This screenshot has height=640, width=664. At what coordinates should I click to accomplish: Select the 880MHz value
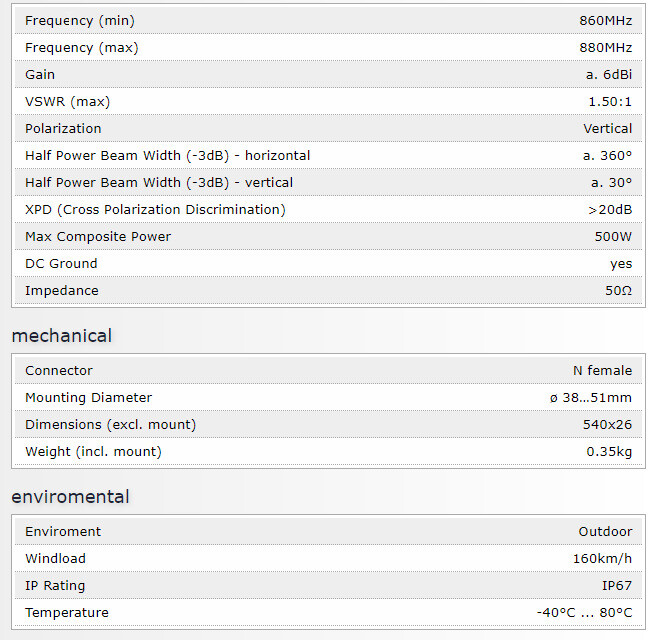click(x=605, y=47)
